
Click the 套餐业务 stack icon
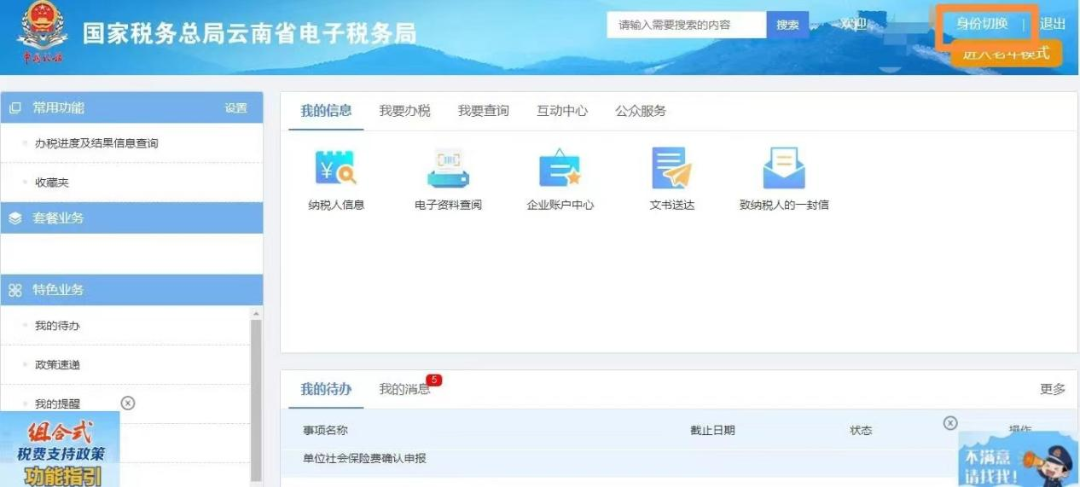click(x=15, y=218)
